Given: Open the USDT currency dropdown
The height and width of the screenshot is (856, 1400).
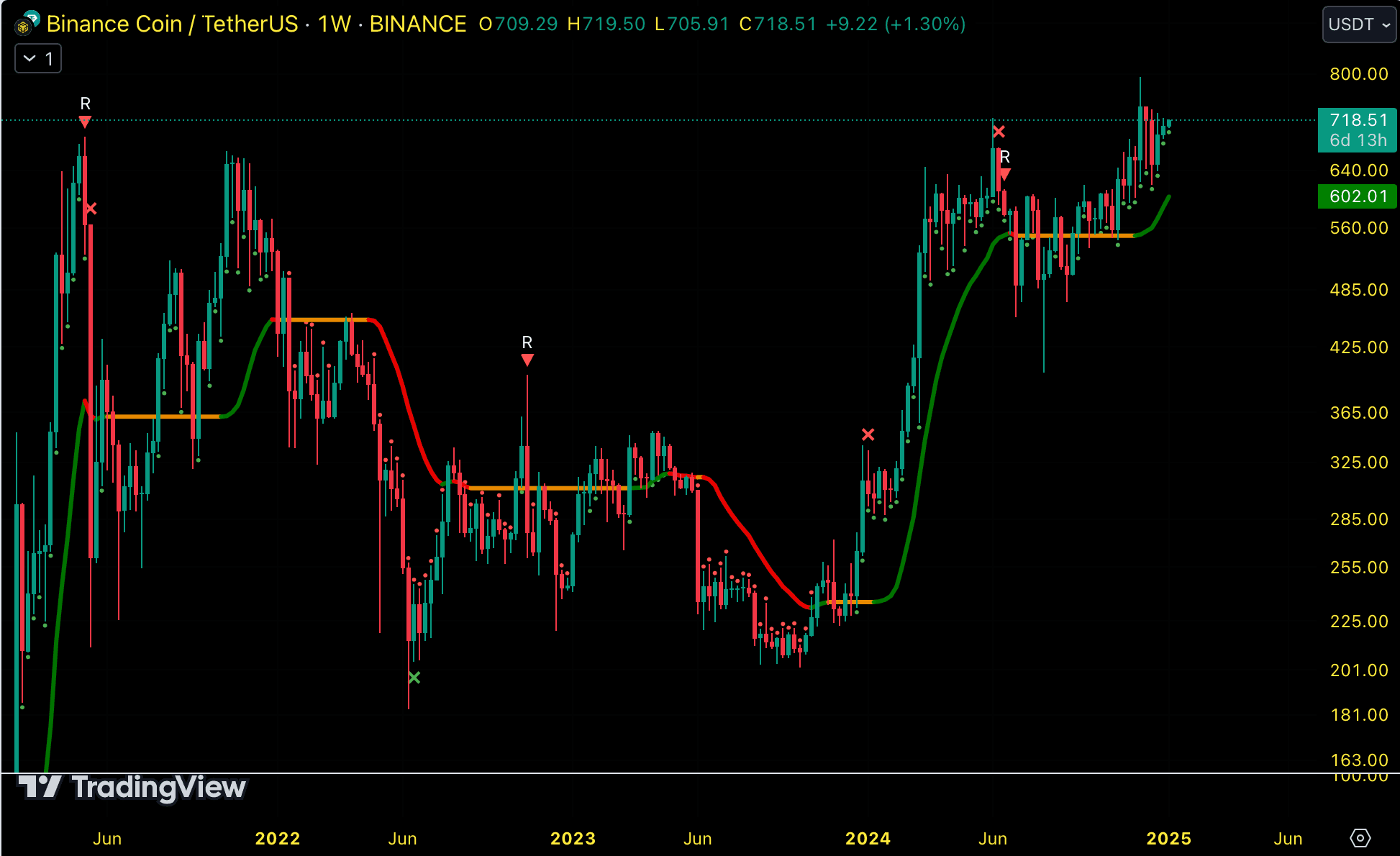Looking at the screenshot, I should (1359, 24).
